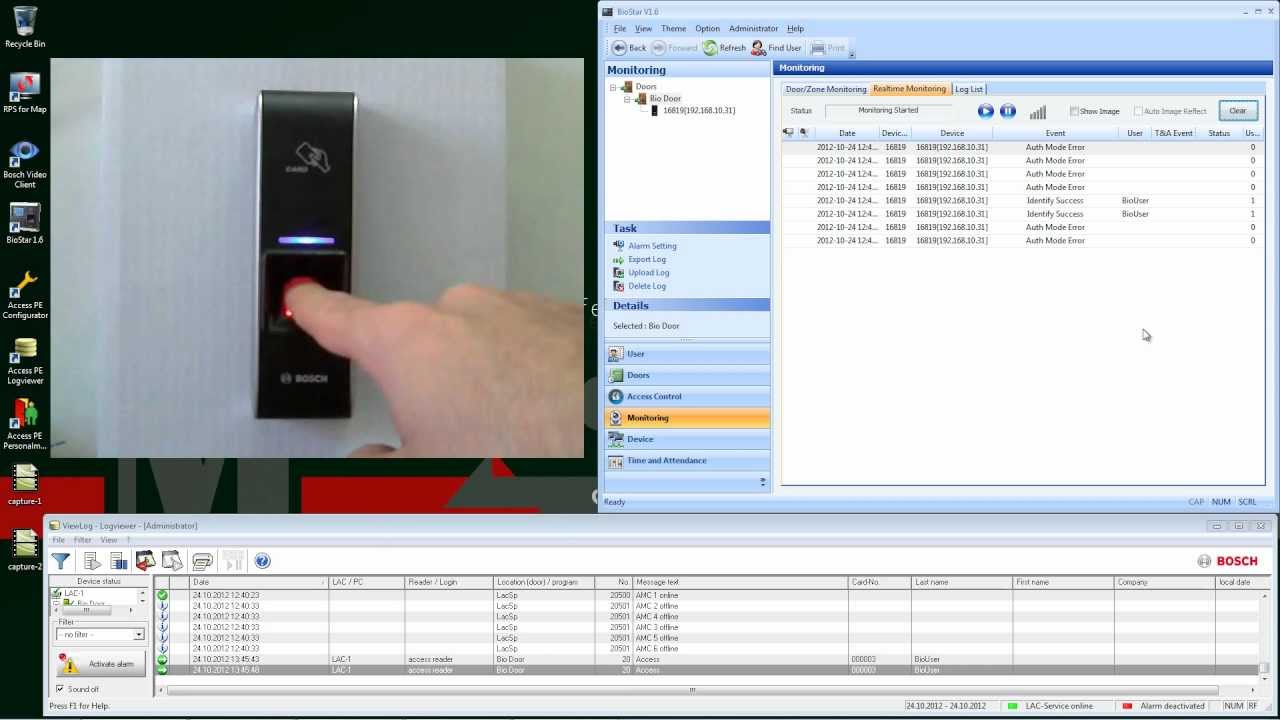Export Log from the Task list
Screen dimensions: 1280x720
pyautogui.click(x=640, y=259)
